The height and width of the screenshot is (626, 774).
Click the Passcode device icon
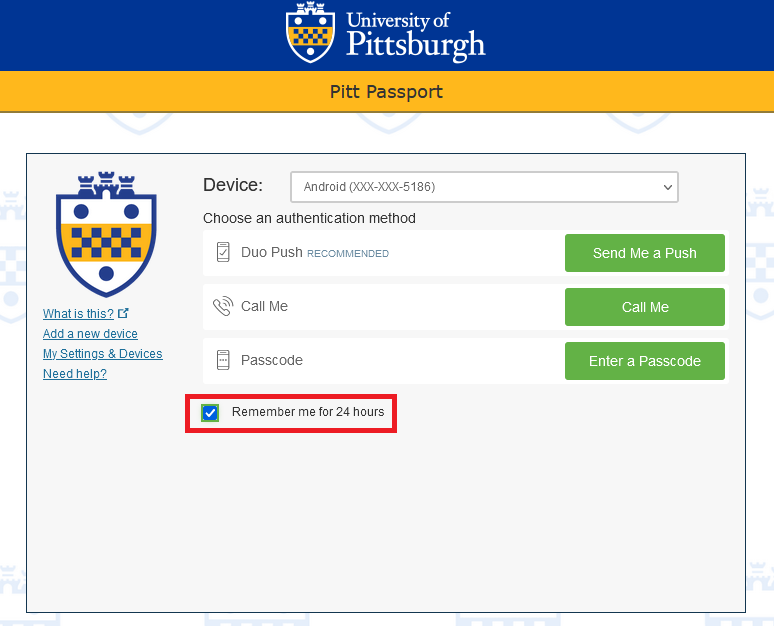point(223,360)
